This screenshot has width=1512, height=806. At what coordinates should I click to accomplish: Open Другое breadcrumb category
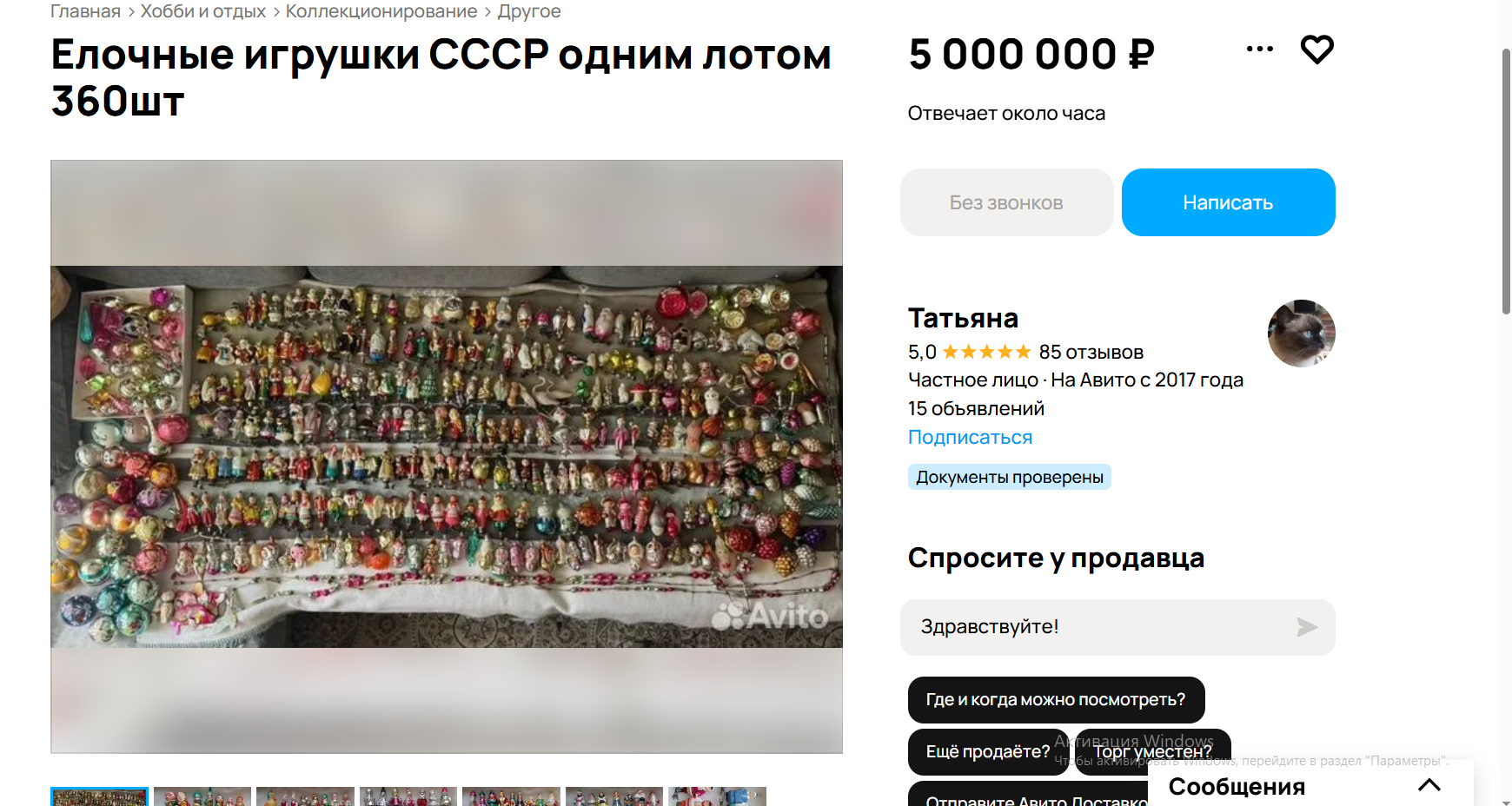(x=529, y=11)
